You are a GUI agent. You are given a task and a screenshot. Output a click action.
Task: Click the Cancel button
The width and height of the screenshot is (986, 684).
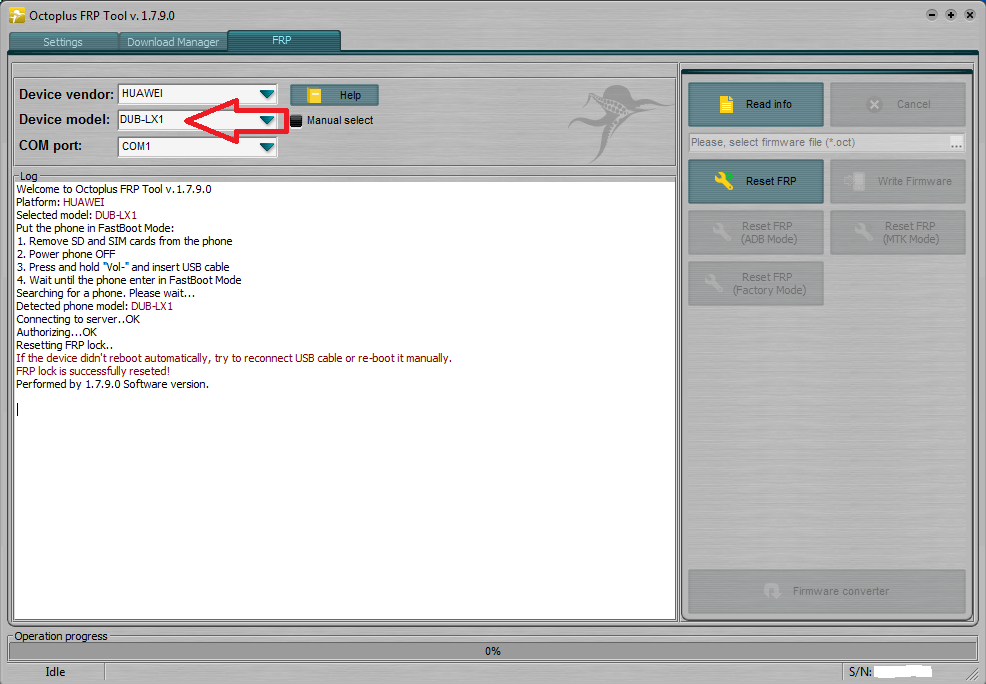point(897,104)
